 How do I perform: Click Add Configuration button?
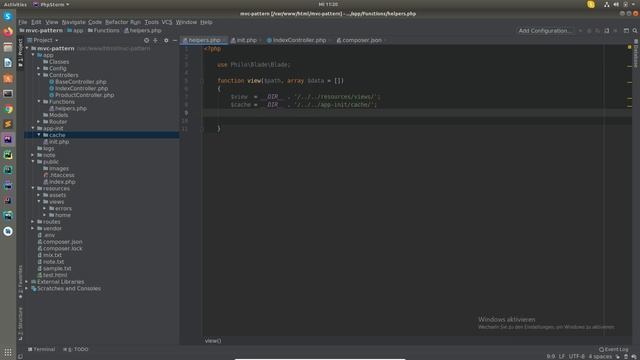(545, 31)
